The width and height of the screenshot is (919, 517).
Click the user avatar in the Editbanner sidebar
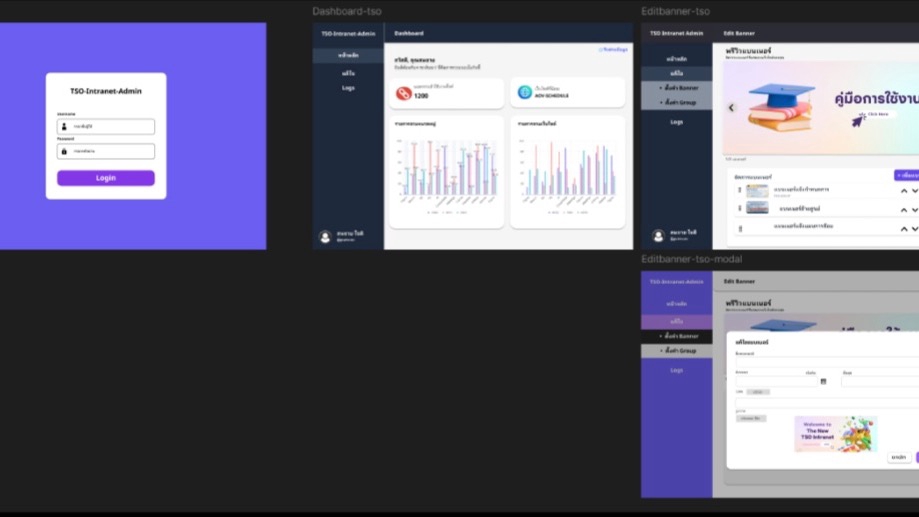coord(658,236)
